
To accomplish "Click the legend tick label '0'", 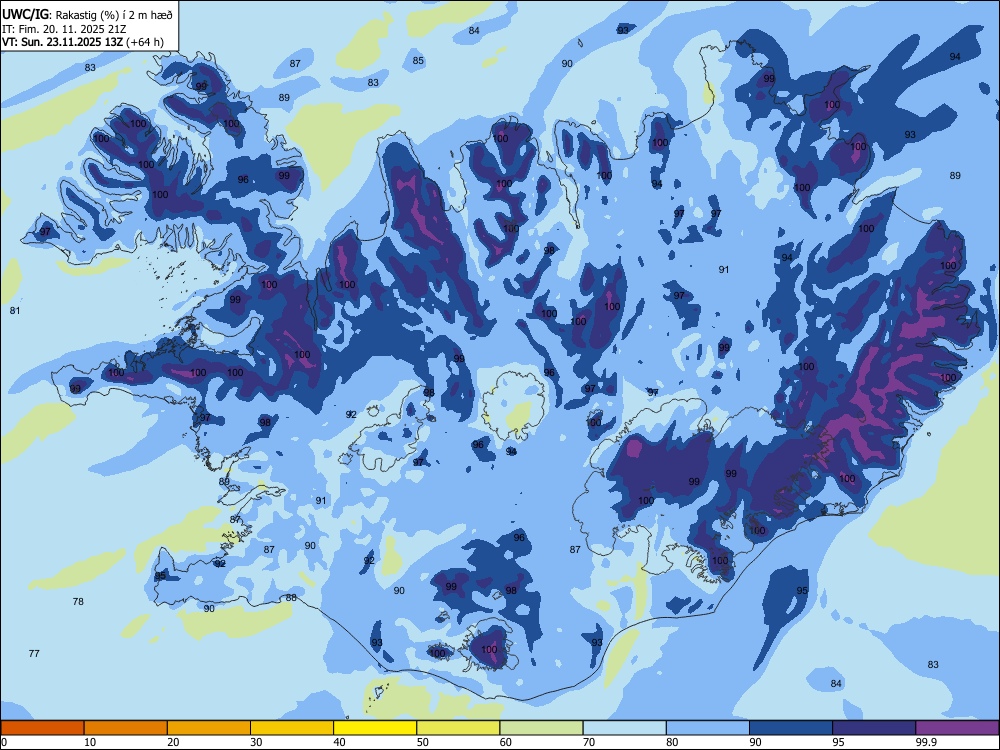I will pyautogui.click(x=5, y=742).
